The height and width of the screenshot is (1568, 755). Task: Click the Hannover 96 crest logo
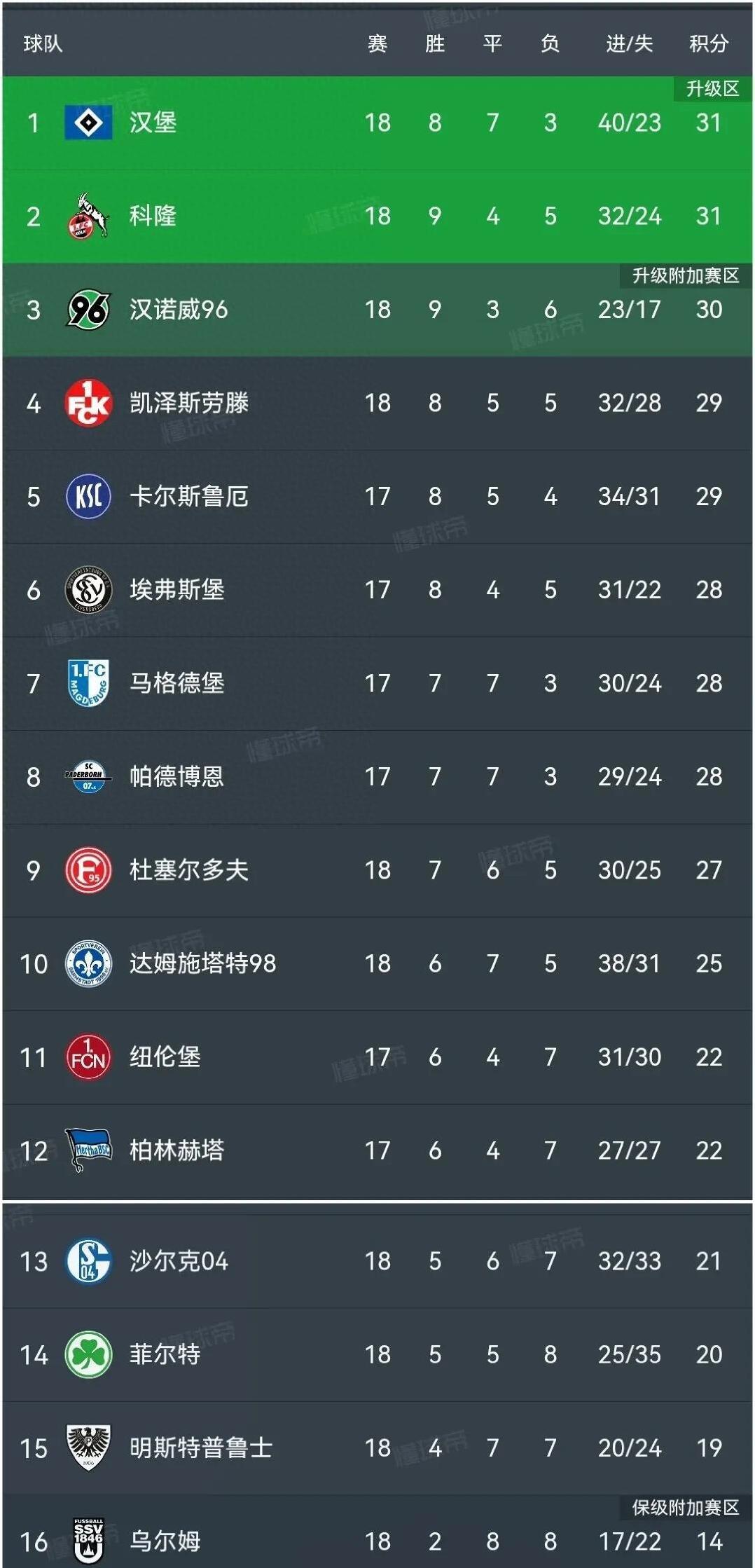click(88, 308)
